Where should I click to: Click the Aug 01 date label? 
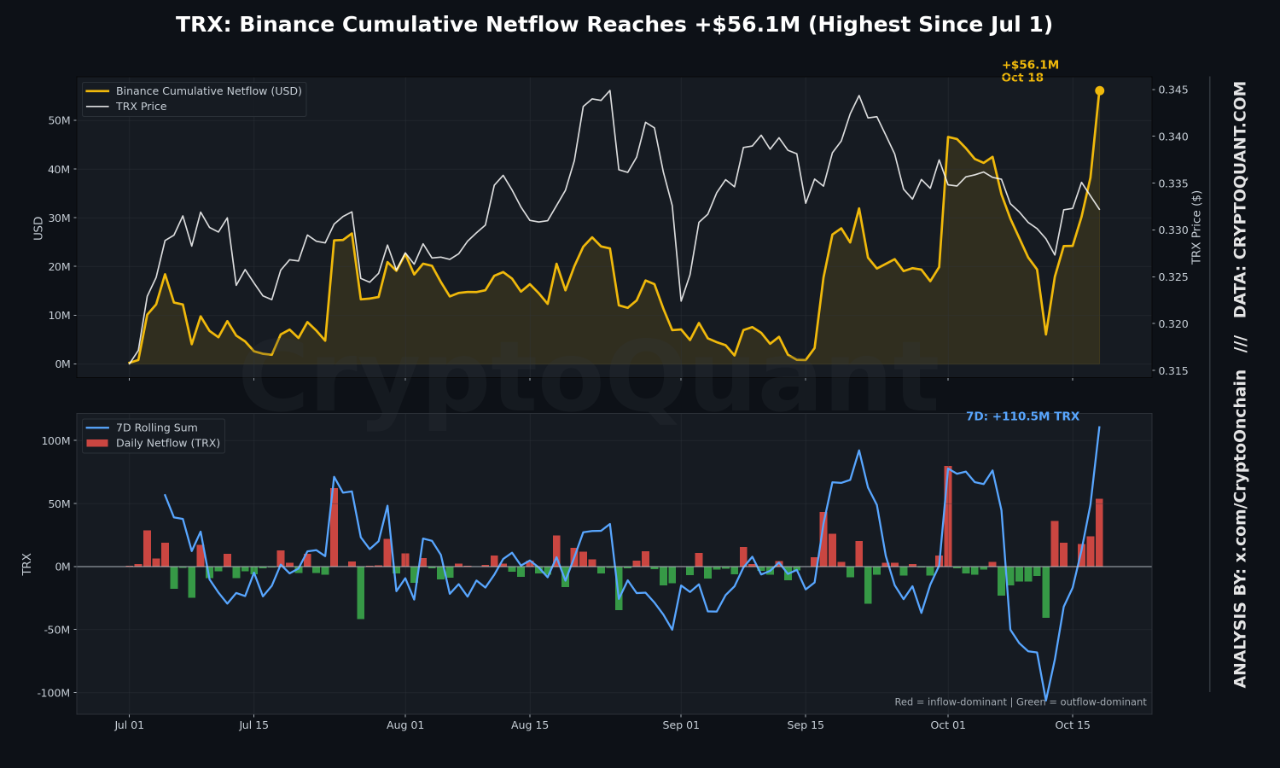pyautogui.click(x=404, y=726)
